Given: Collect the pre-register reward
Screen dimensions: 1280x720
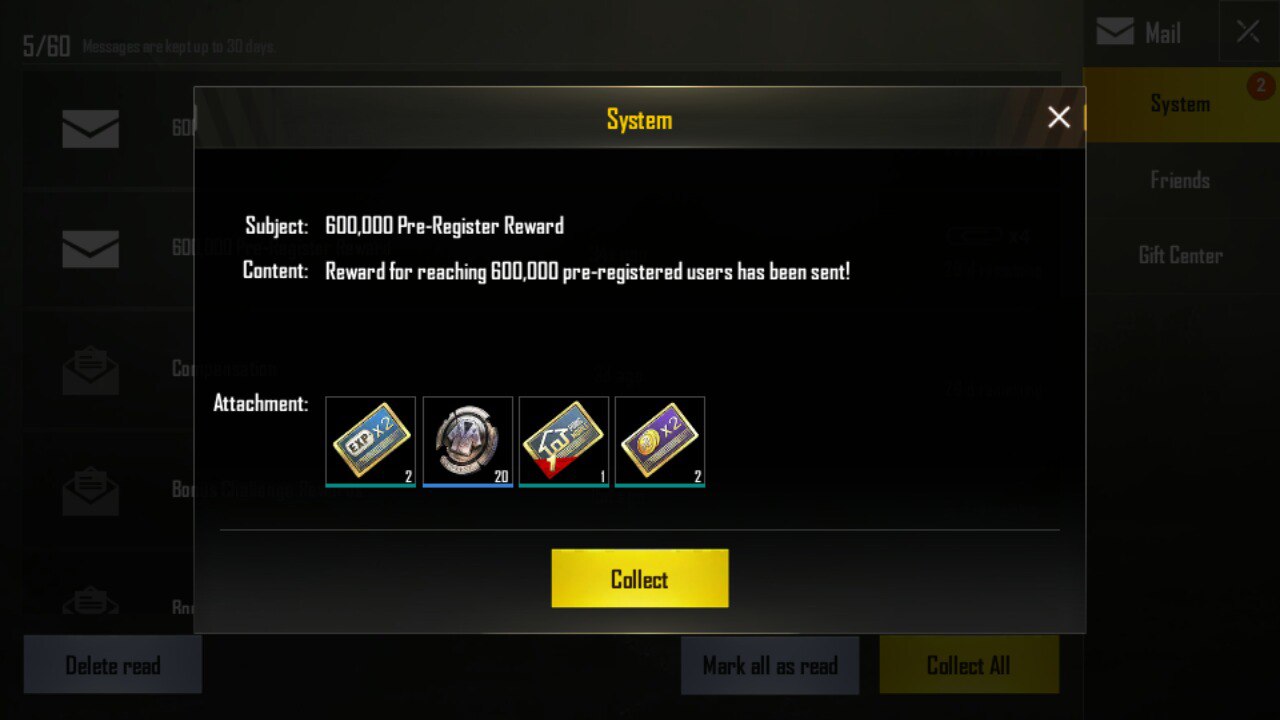Looking at the screenshot, I should (640, 579).
